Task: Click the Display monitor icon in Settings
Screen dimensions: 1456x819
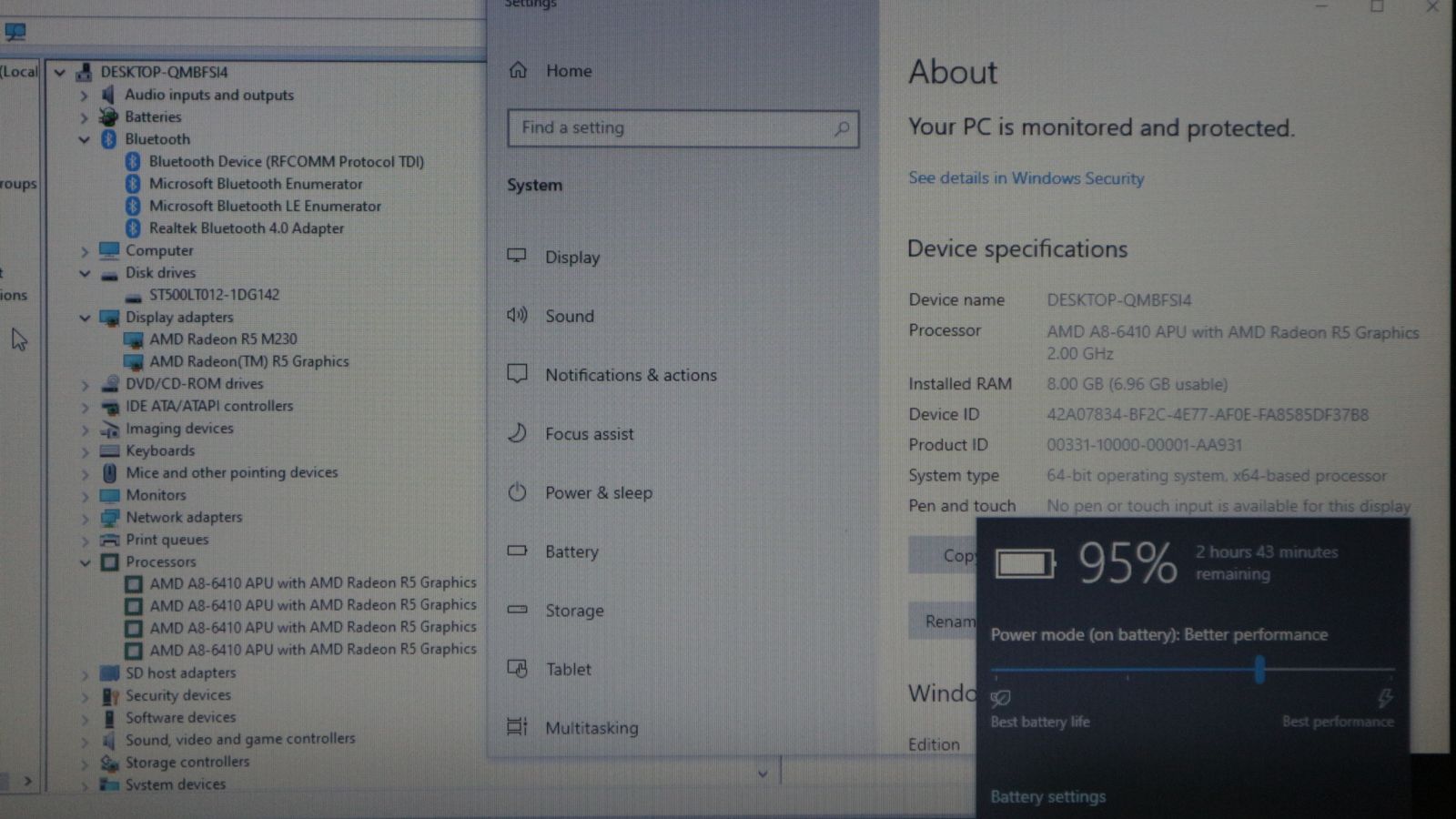Action: [517, 256]
